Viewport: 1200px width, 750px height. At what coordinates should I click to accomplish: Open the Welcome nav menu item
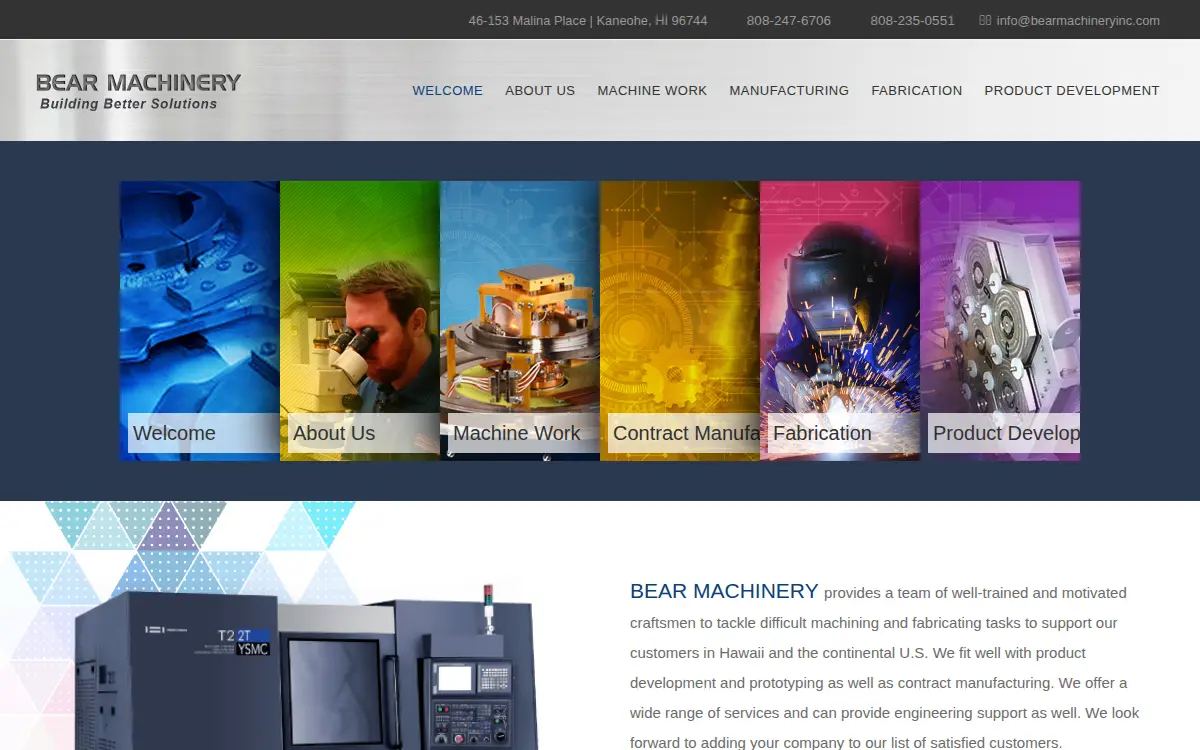point(447,90)
